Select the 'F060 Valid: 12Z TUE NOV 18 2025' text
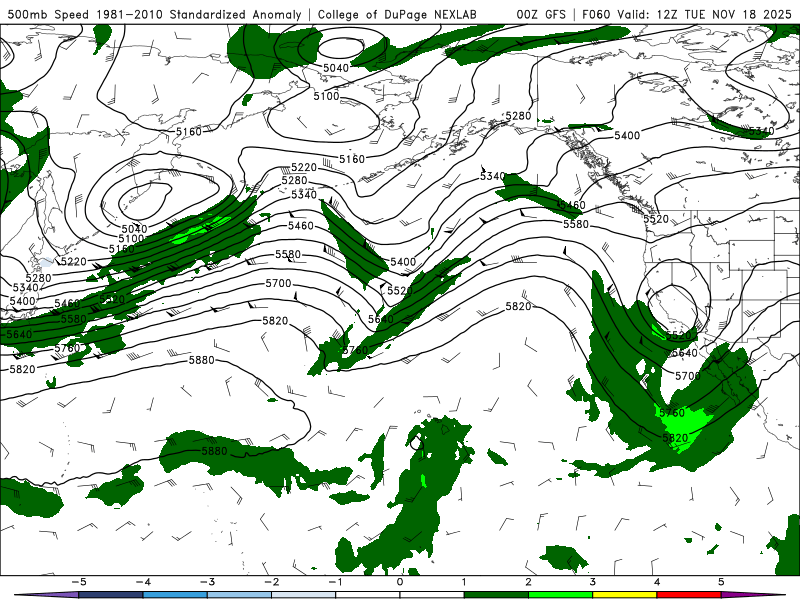 click(687, 14)
